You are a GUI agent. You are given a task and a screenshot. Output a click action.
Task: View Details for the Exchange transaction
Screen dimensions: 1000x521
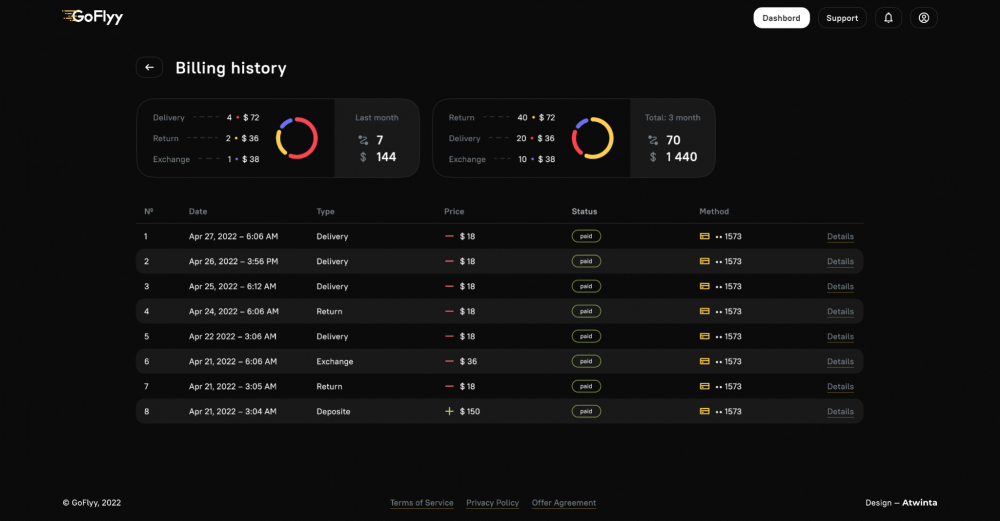pos(840,362)
